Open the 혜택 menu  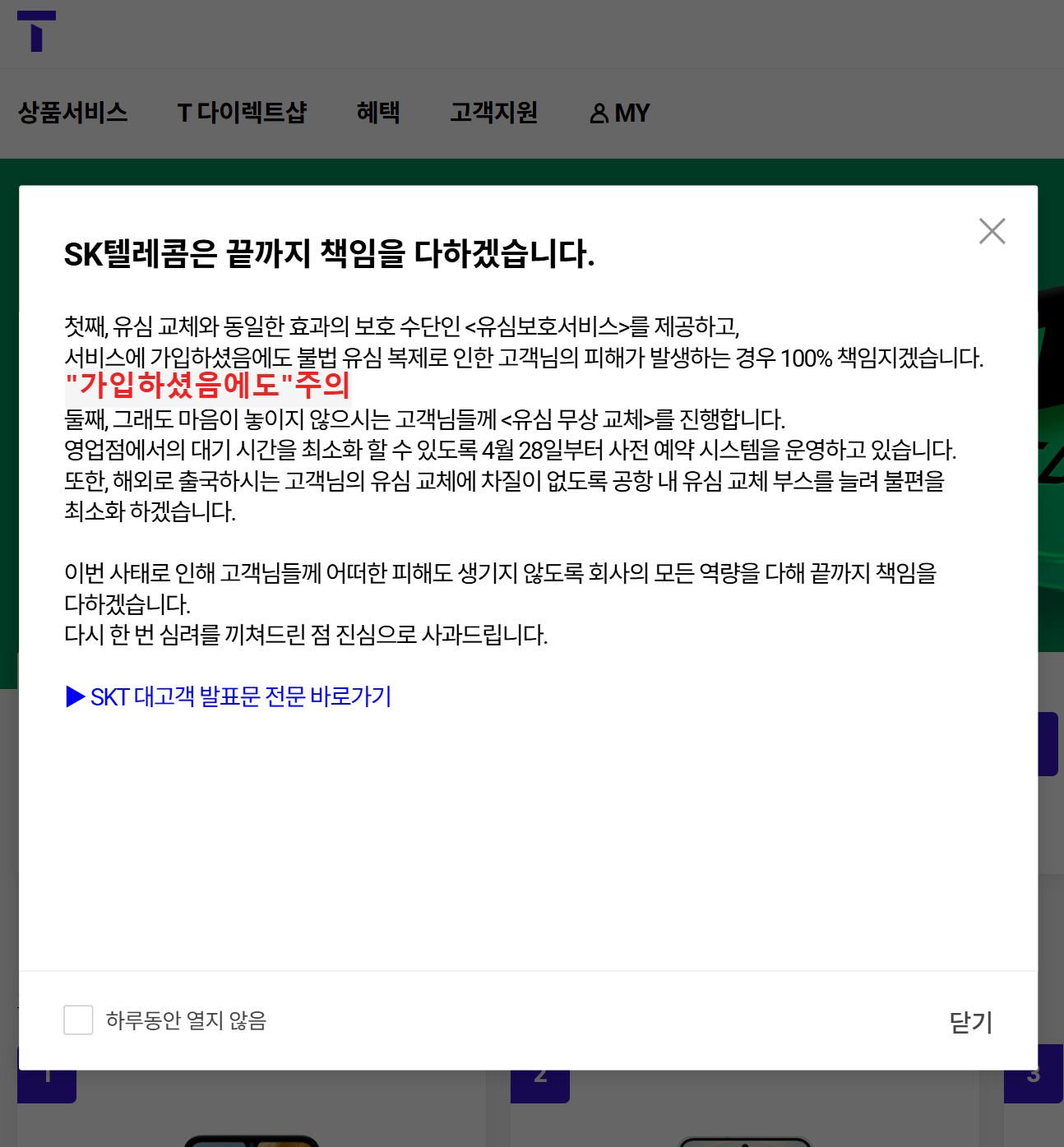[x=378, y=113]
